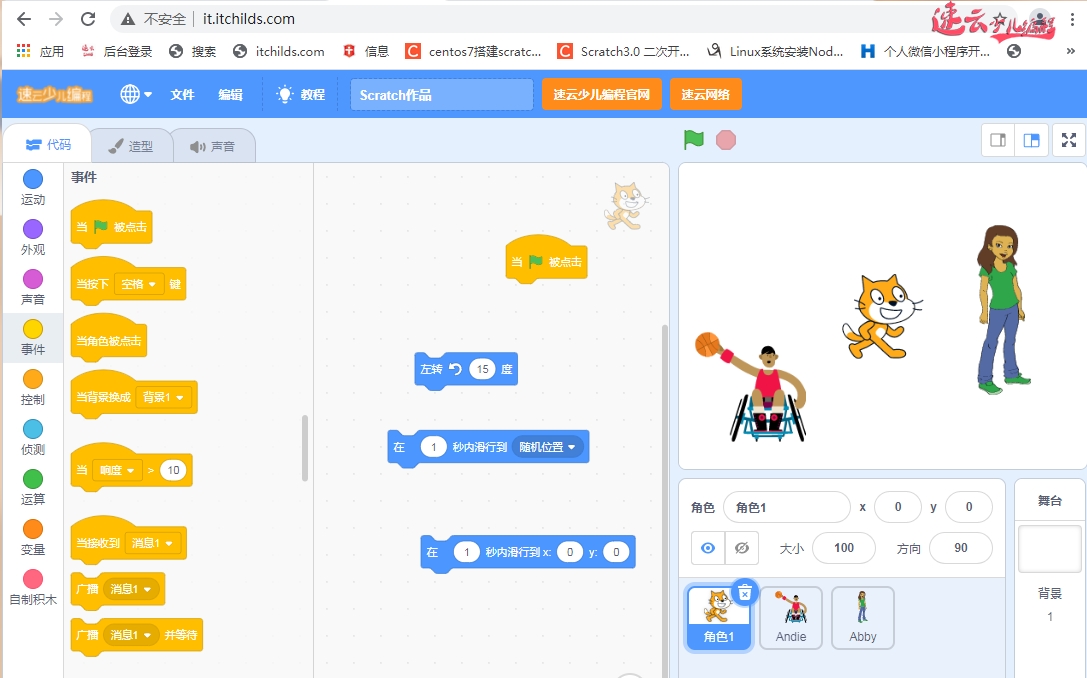Switch to small stage layout

(x=997, y=140)
